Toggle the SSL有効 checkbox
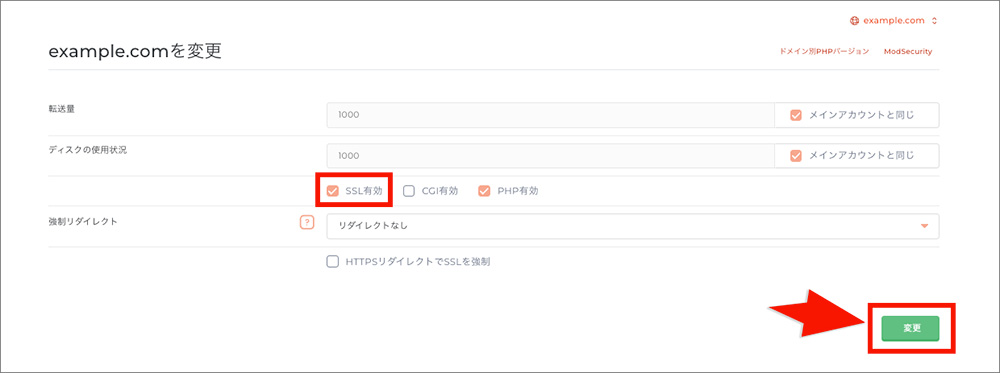 332,191
